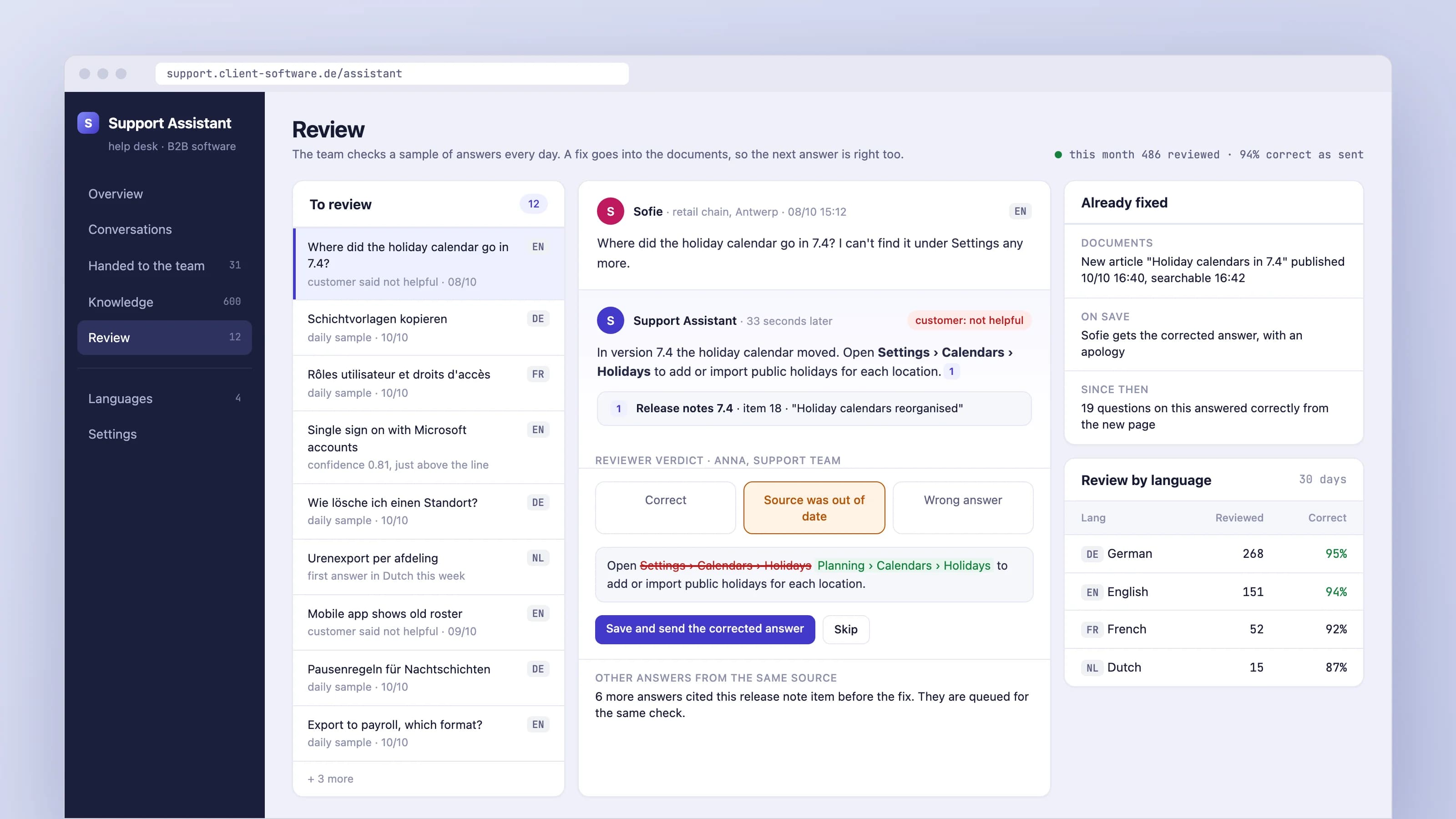Select the Wrong answer verdict

(x=963, y=508)
